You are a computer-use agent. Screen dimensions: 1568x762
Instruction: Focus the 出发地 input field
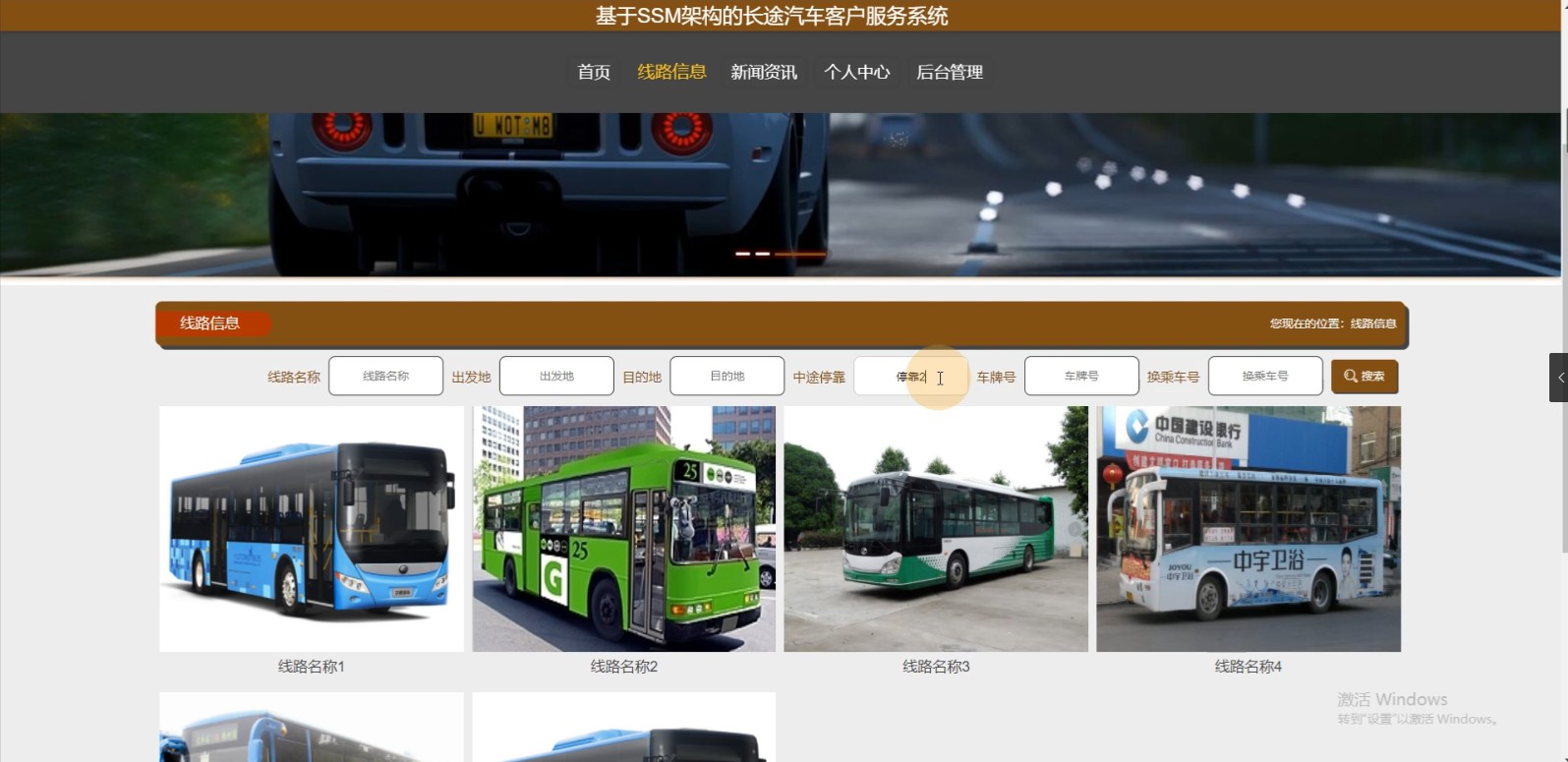pyautogui.click(x=556, y=376)
